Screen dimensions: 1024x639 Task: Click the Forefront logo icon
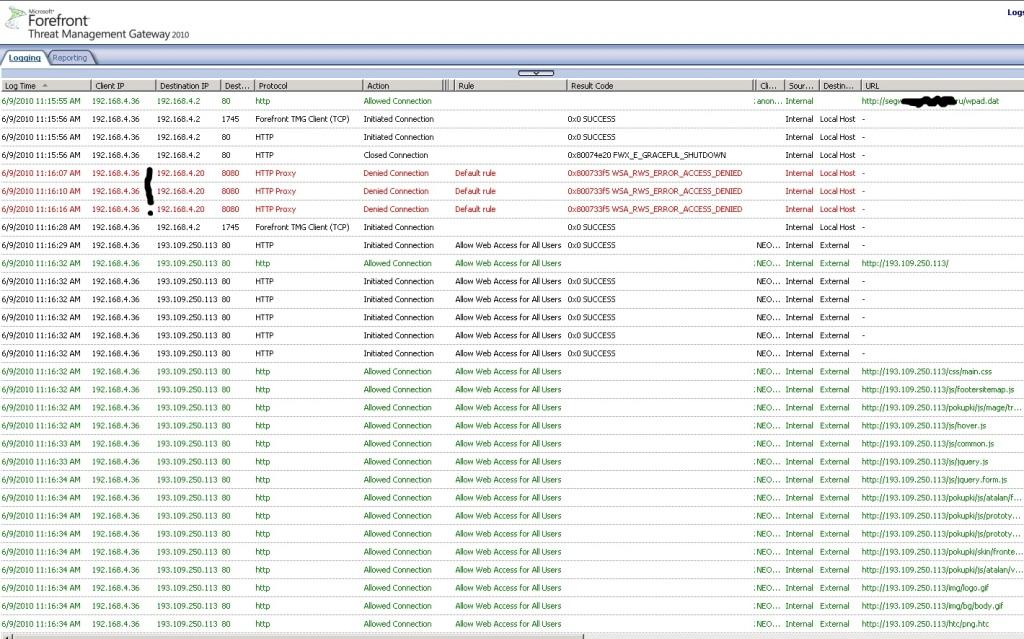tap(14, 18)
